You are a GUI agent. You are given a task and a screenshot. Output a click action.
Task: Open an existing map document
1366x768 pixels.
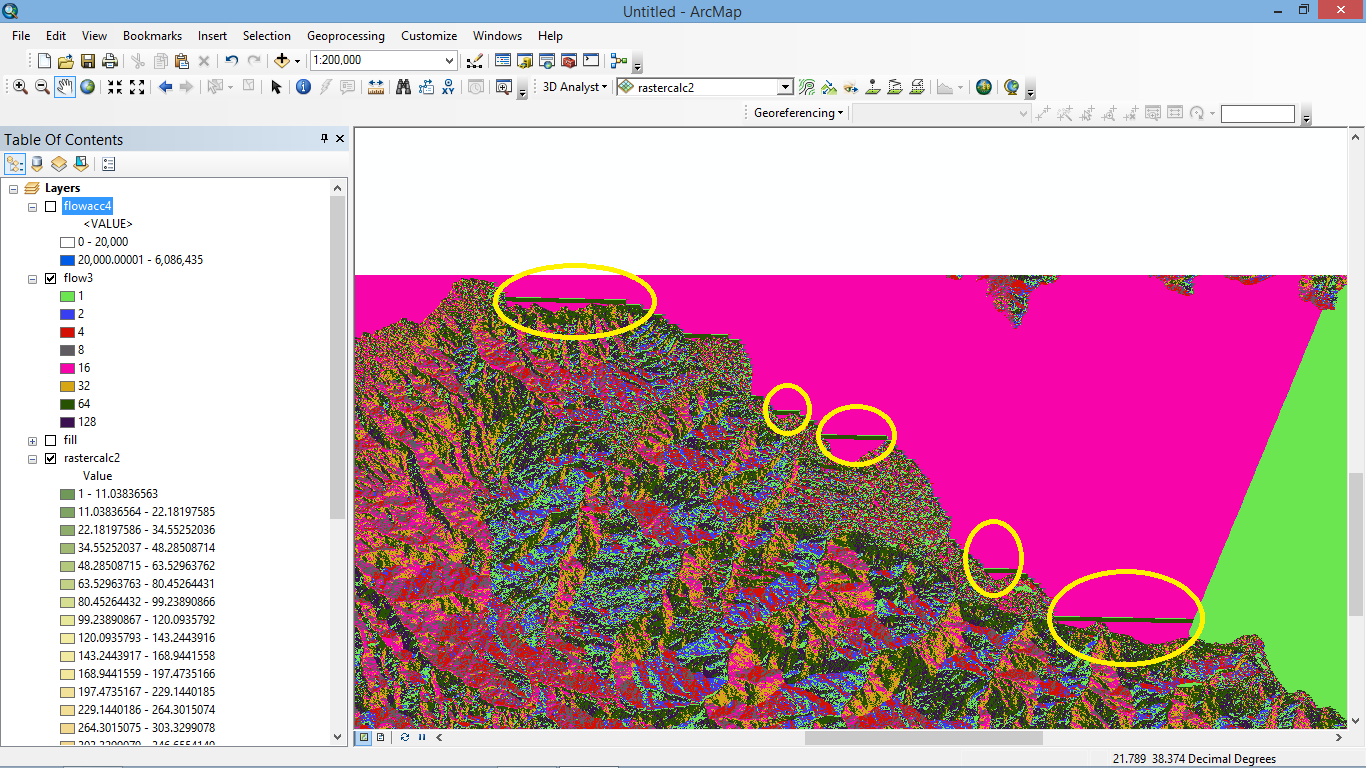66,61
